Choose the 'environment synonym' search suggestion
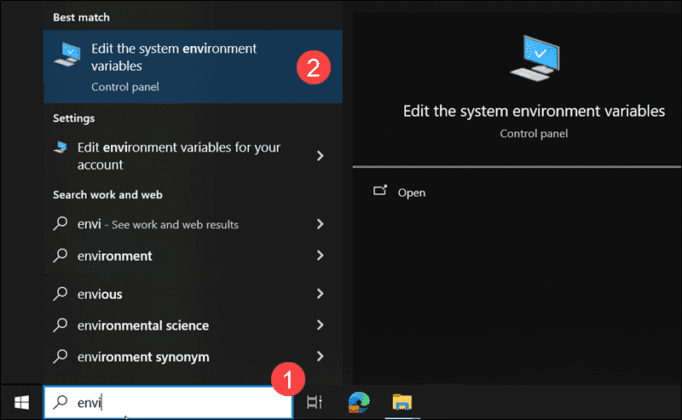The height and width of the screenshot is (420, 682). (143, 356)
